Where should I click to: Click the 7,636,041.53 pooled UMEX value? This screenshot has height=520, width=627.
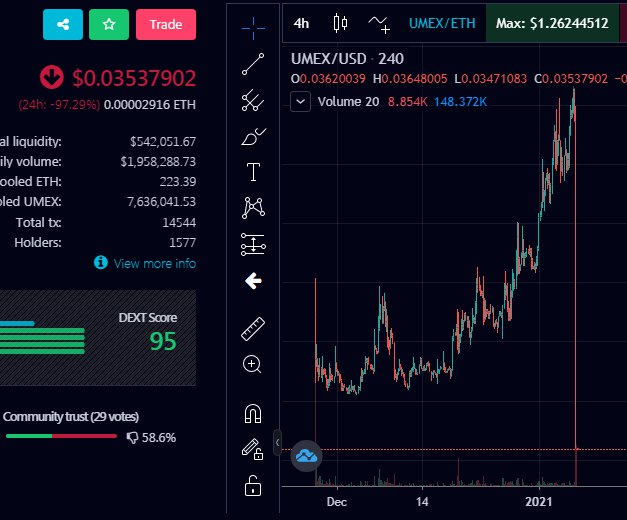(162, 202)
